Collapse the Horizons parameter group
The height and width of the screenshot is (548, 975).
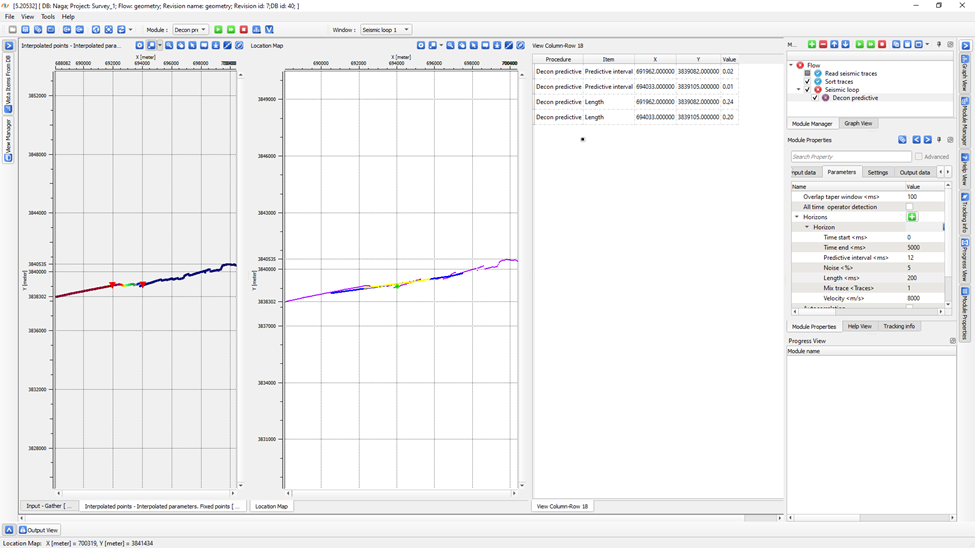click(797, 217)
